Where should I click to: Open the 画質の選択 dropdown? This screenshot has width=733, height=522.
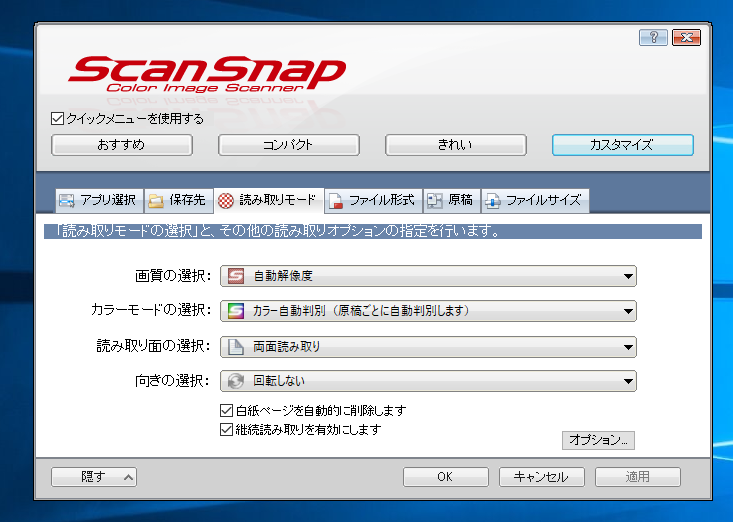point(428,276)
